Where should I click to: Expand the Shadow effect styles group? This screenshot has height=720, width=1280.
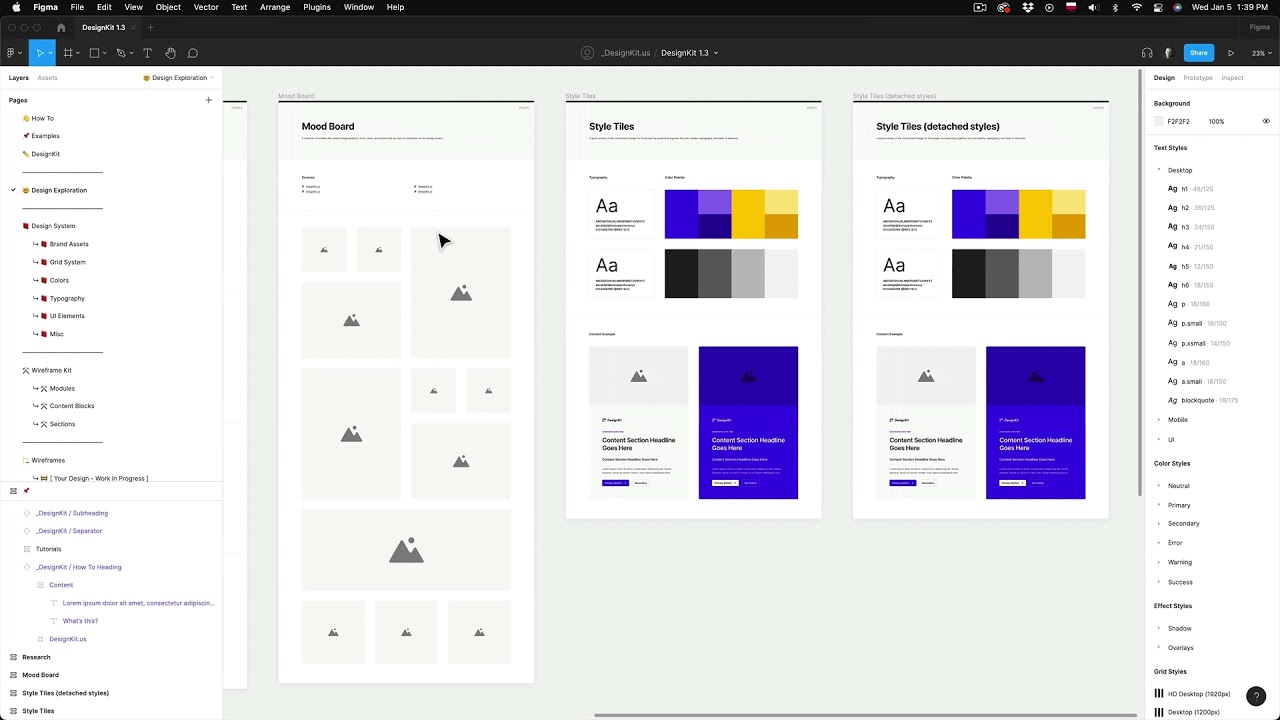(x=1159, y=629)
